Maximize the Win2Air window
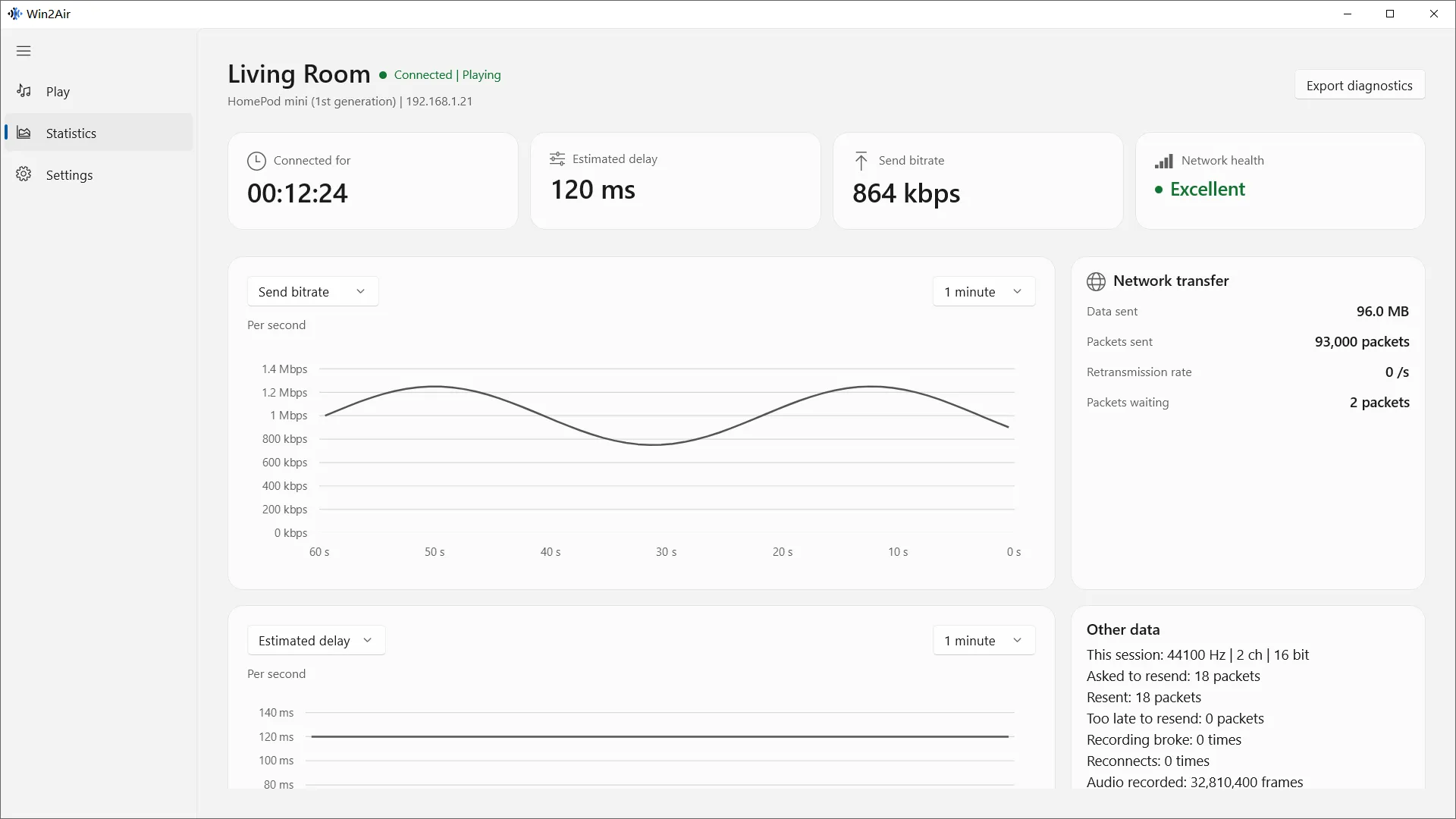The width and height of the screenshot is (1456, 819). pyautogui.click(x=1390, y=14)
